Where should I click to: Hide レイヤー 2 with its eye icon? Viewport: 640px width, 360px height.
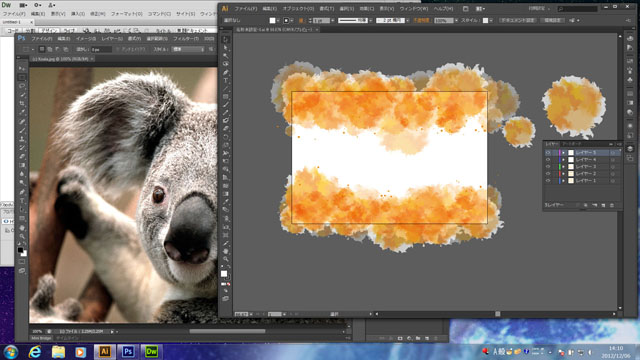(x=548, y=173)
